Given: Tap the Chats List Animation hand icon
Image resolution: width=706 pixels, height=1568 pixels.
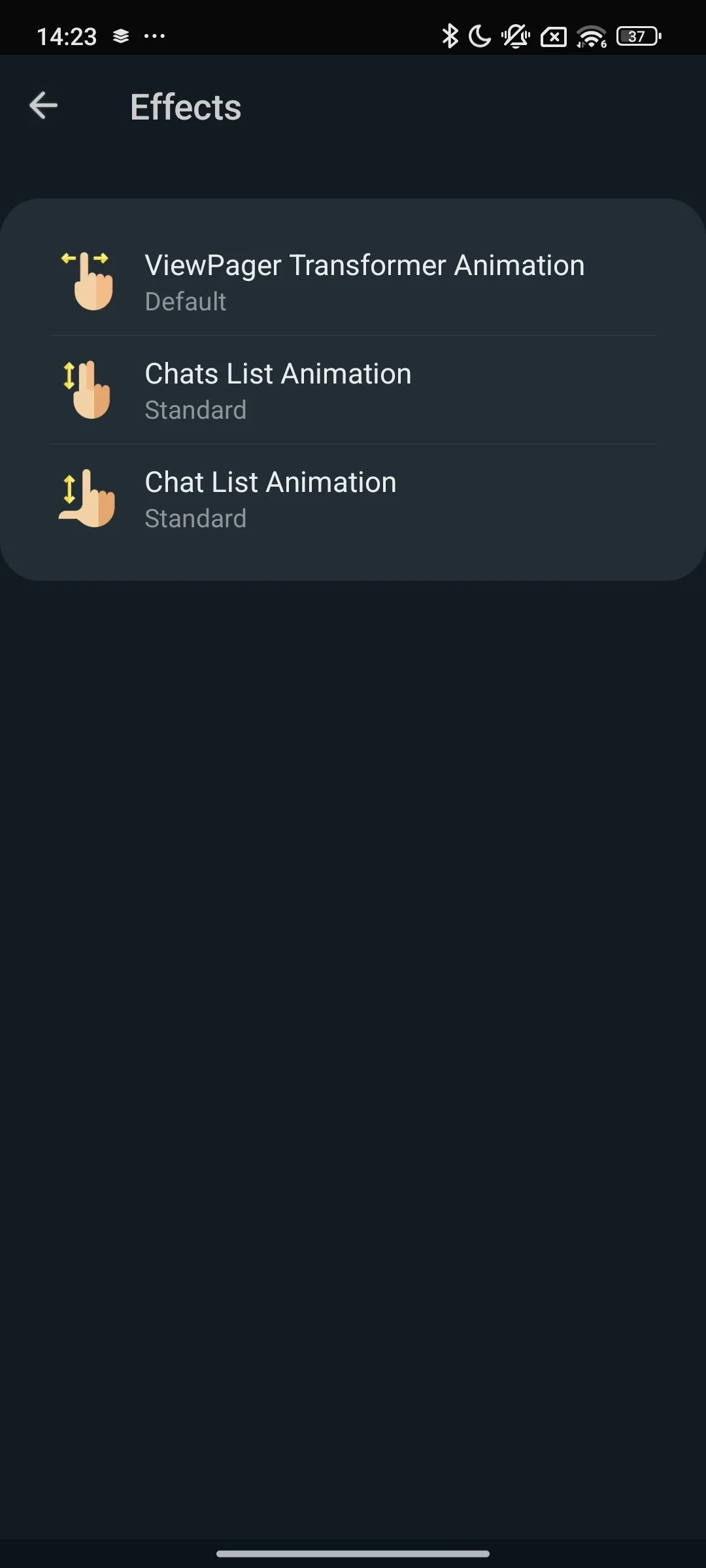Looking at the screenshot, I should tap(88, 389).
